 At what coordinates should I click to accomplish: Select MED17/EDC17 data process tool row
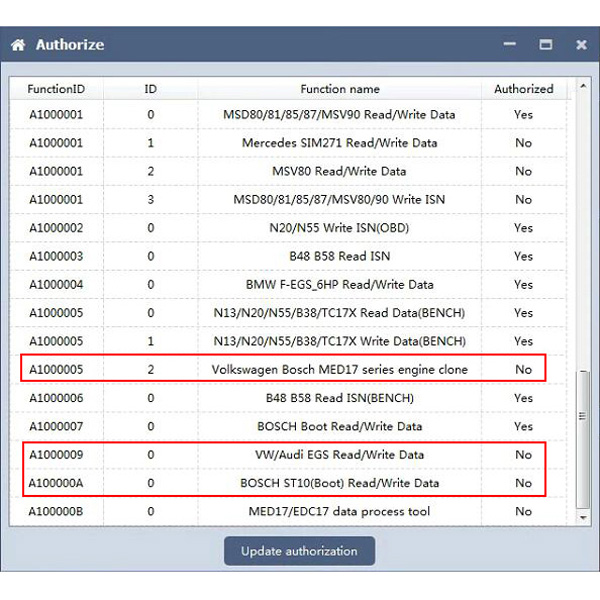coord(288,511)
